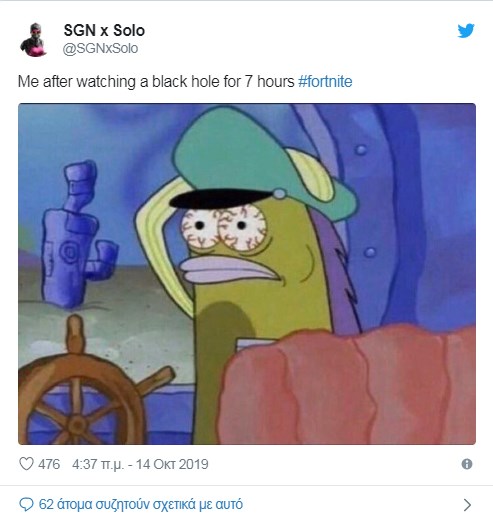The image size is (493, 519).
Task: Open the 4:37 π.μ. - 14 Οκτ 2019 timestamp
Action: coord(140,464)
